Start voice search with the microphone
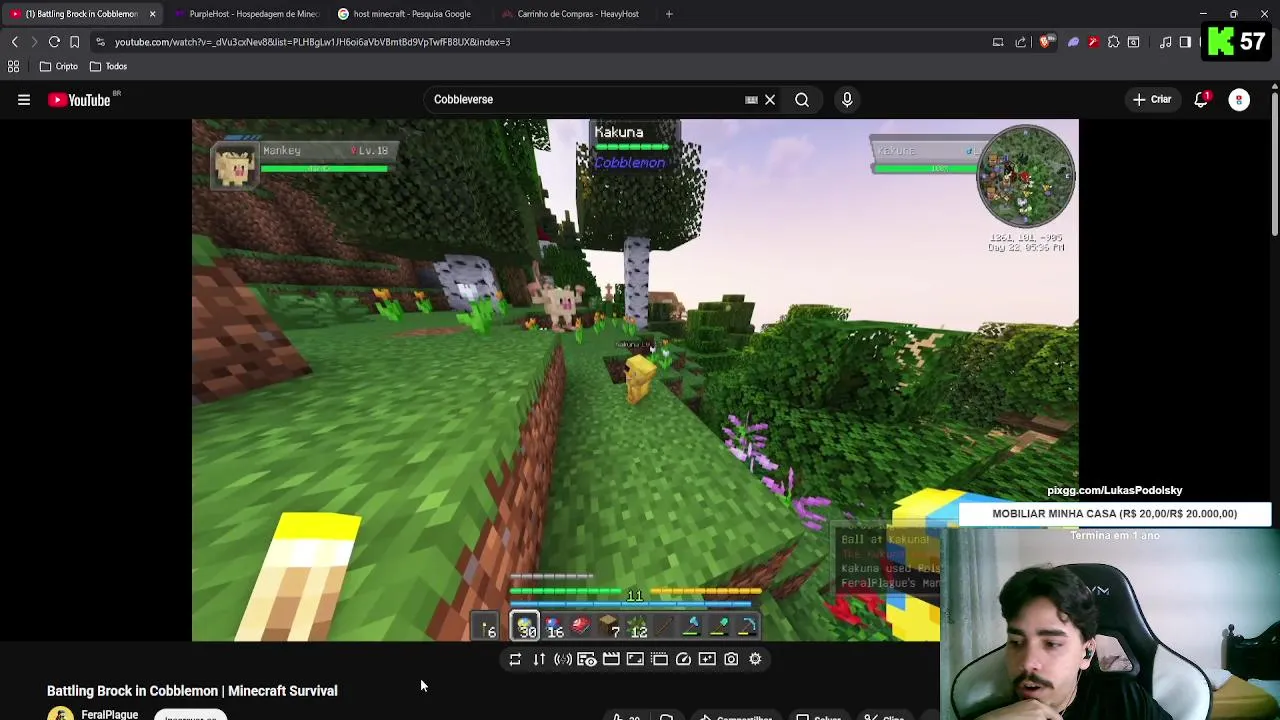1280x720 pixels. coord(847,100)
